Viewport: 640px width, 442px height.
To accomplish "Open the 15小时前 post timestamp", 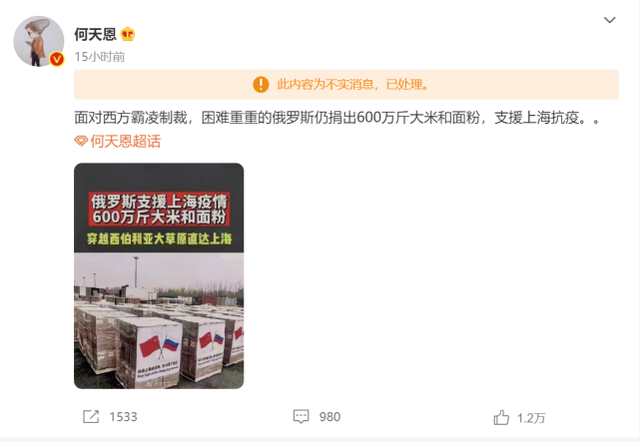I will (100, 57).
